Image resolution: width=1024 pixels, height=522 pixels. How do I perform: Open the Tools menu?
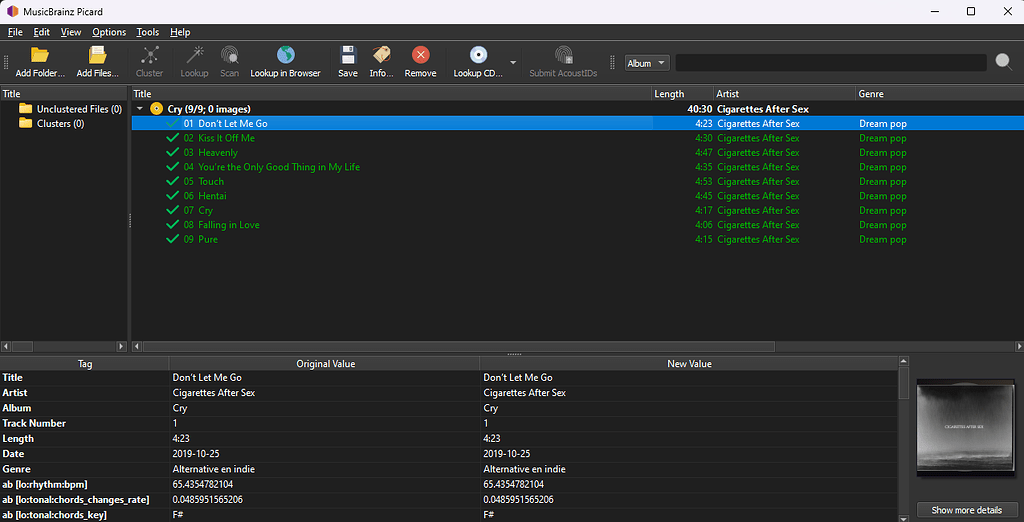click(148, 32)
